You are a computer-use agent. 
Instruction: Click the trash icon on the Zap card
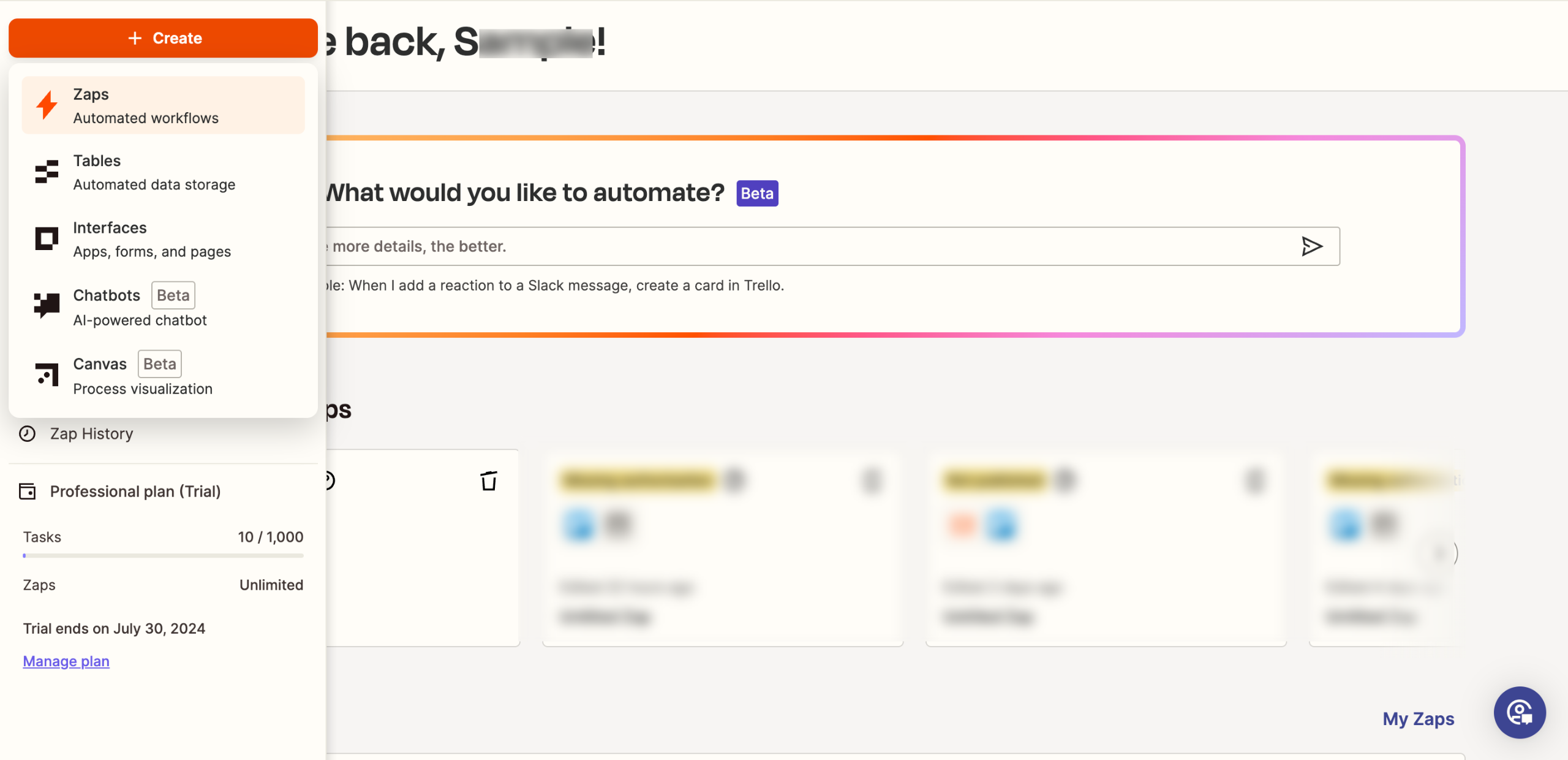tap(488, 481)
